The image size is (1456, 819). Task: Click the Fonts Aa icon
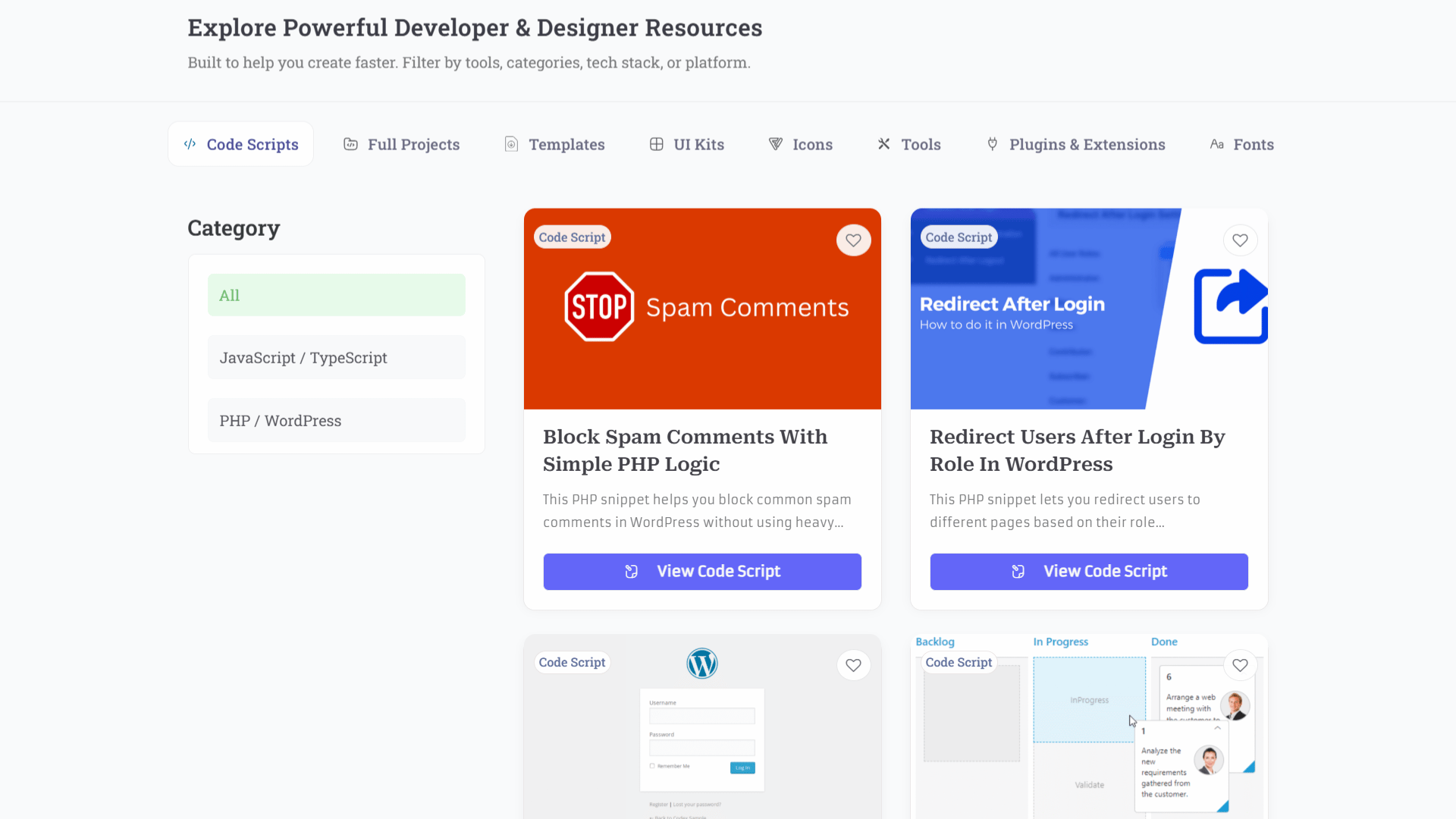[x=1217, y=144]
